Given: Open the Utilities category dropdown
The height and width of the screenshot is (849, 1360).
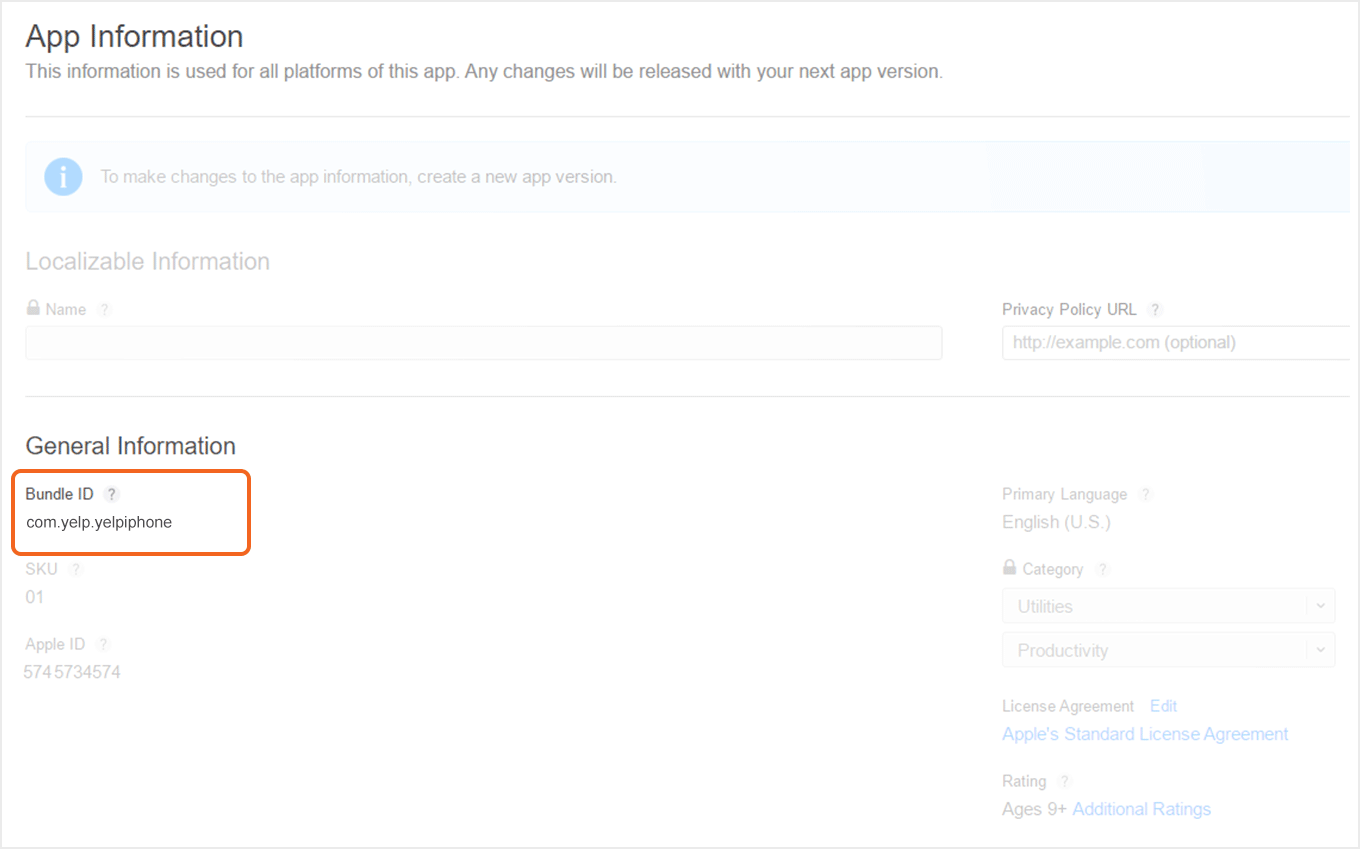Looking at the screenshot, I should (1168, 607).
